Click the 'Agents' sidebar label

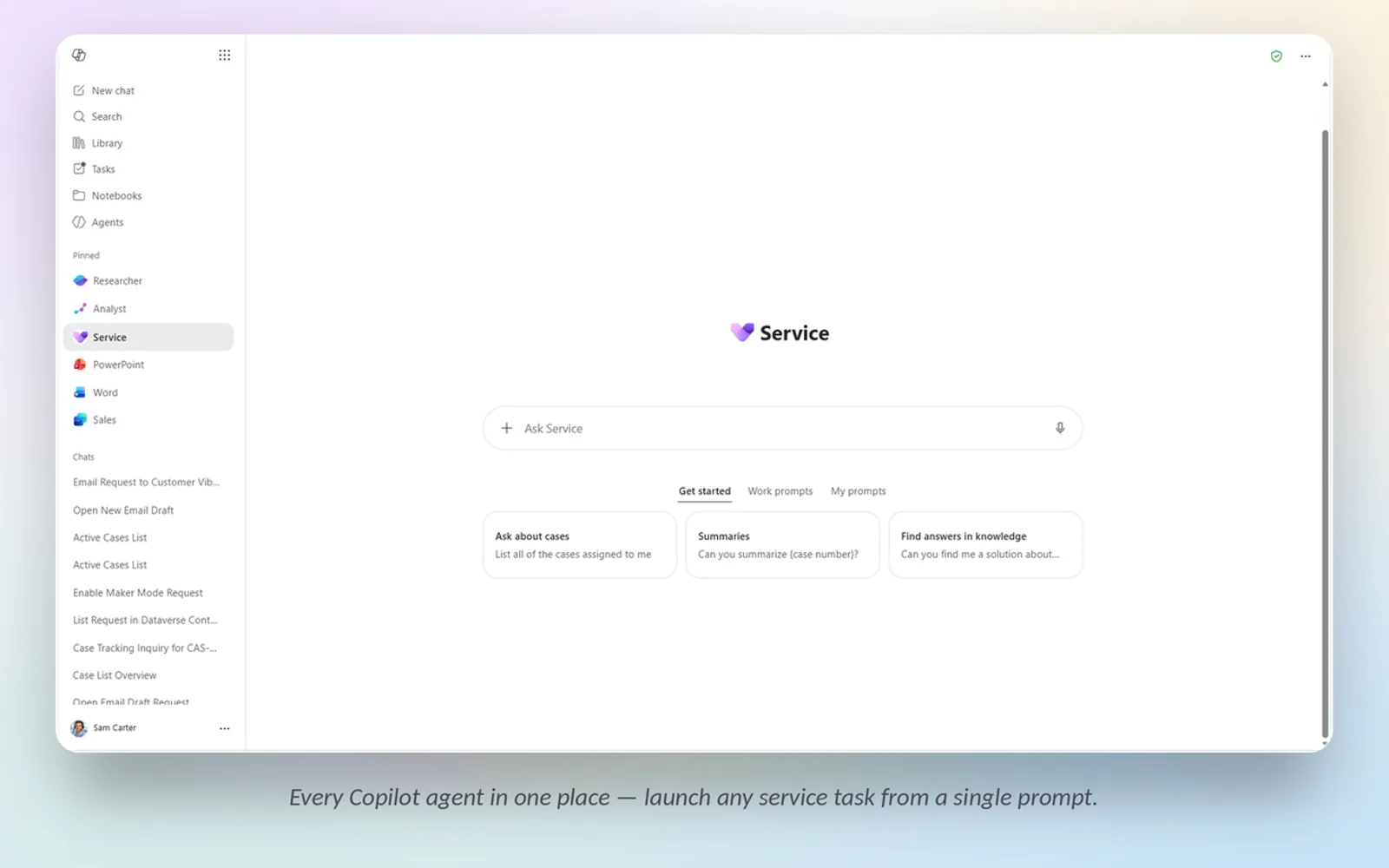(x=108, y=222)
